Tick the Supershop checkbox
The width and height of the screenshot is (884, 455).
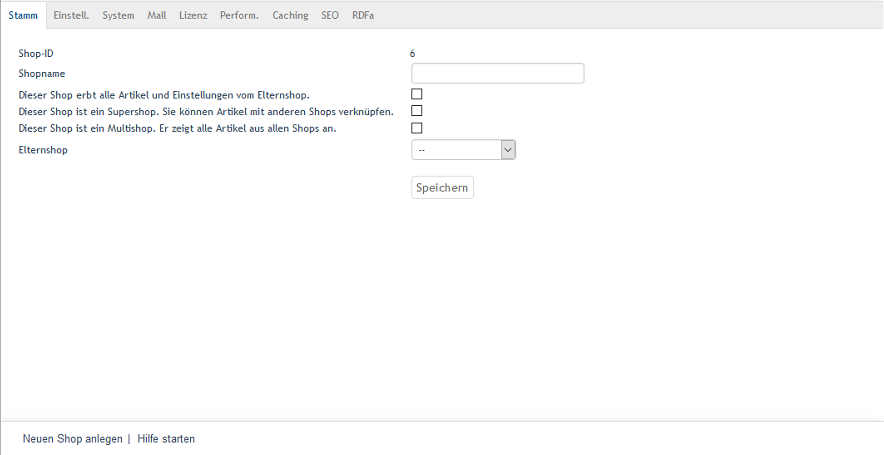(x=417, y=111)
